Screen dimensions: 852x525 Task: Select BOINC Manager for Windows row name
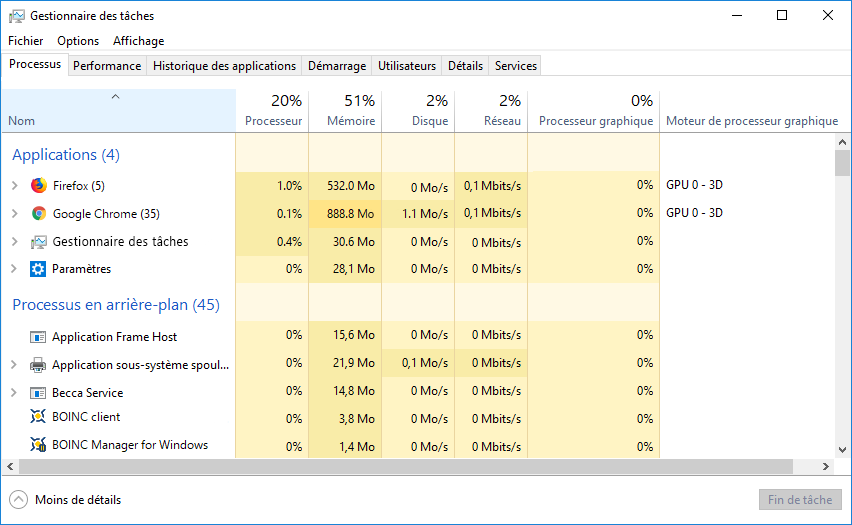130,445
